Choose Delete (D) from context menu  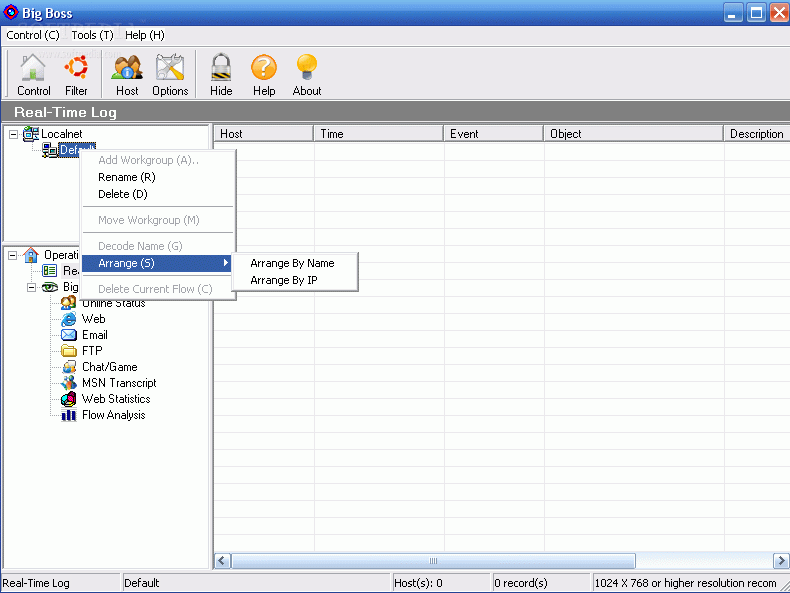(x=158, y=194)
